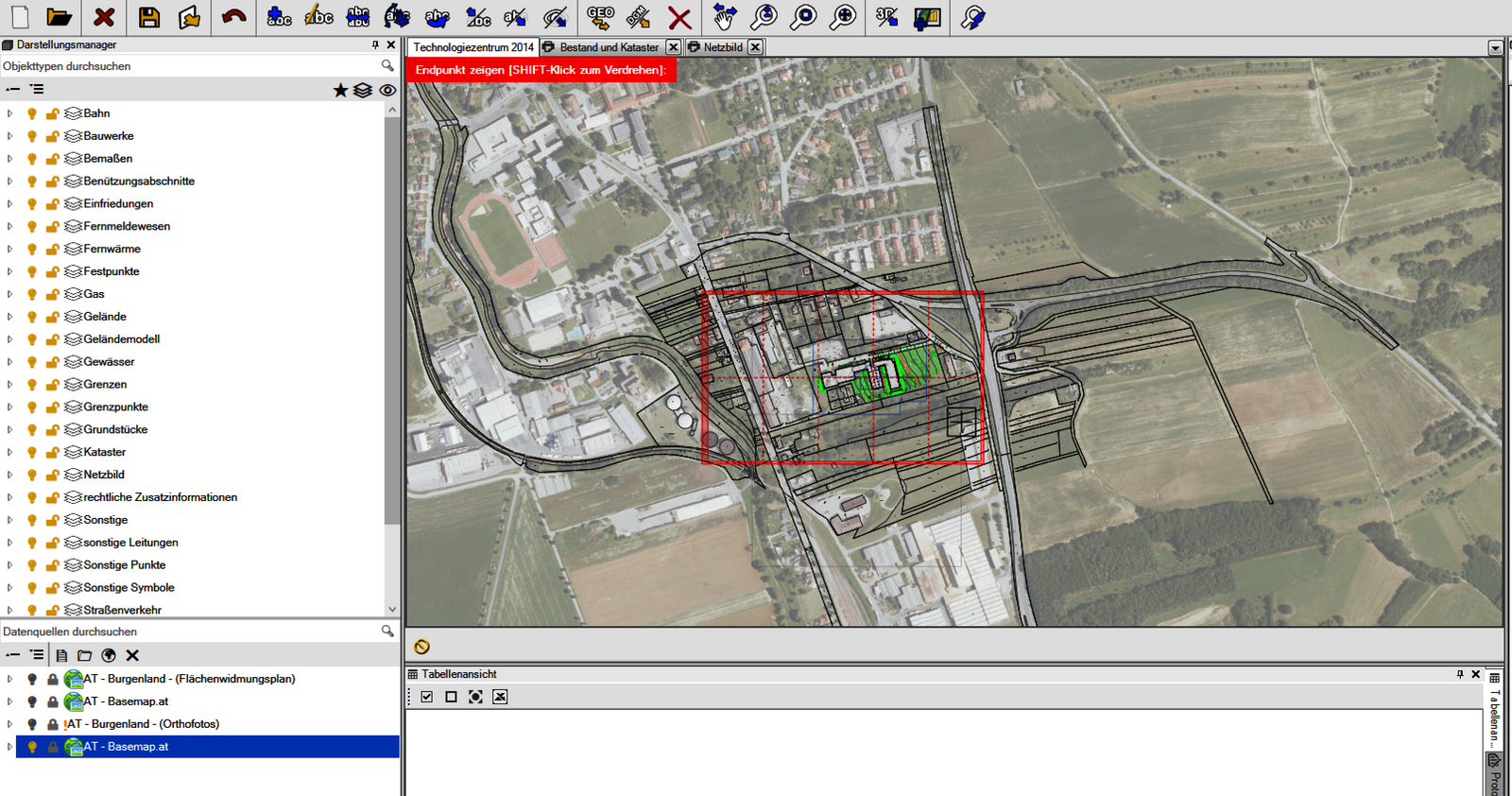
Task: Toggle the lock icon for the Gas layer
Action: coord(53,294)
